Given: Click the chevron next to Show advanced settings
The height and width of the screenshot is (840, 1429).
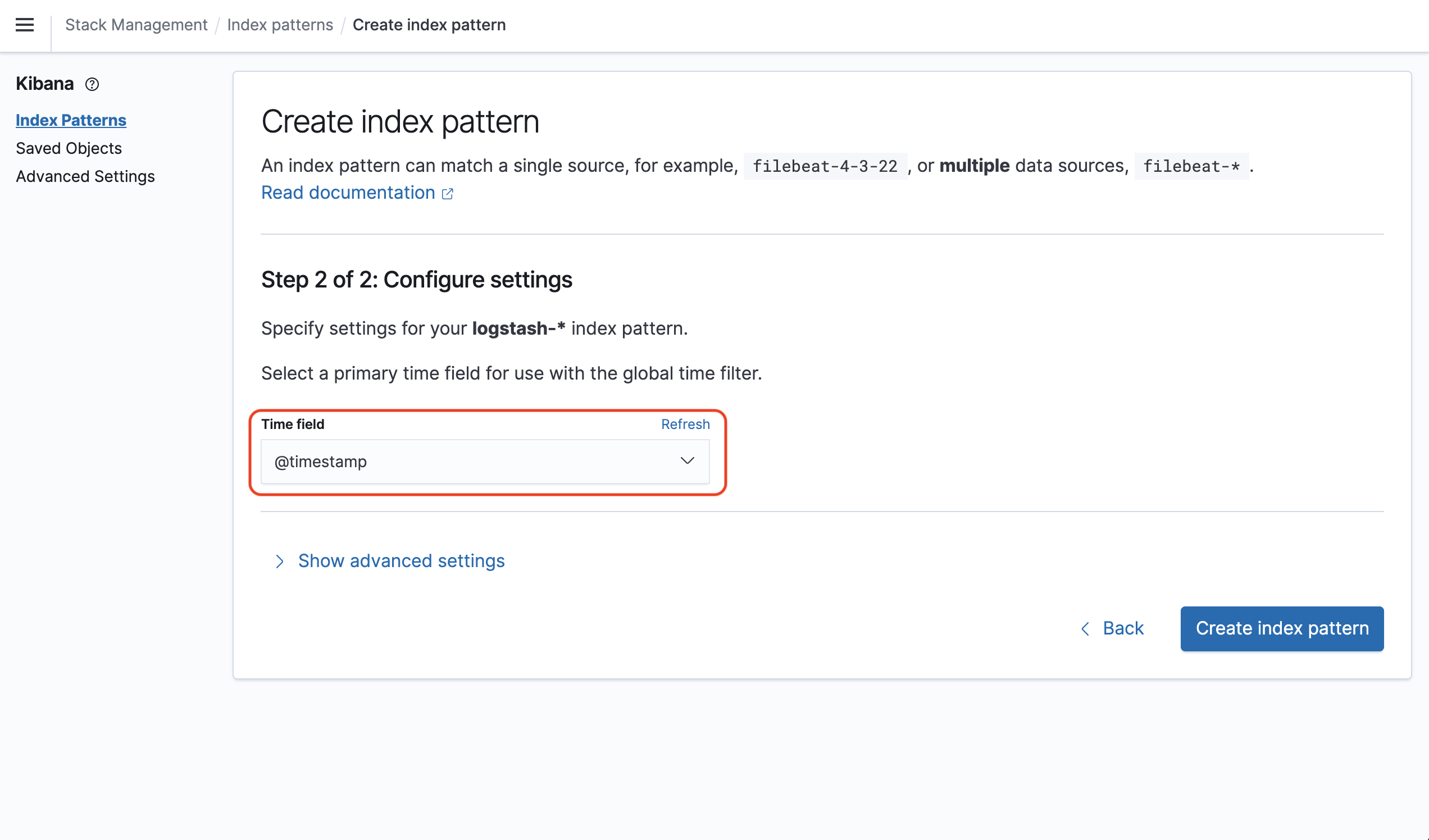Looking at the screenshot, I should click(279, 561).
